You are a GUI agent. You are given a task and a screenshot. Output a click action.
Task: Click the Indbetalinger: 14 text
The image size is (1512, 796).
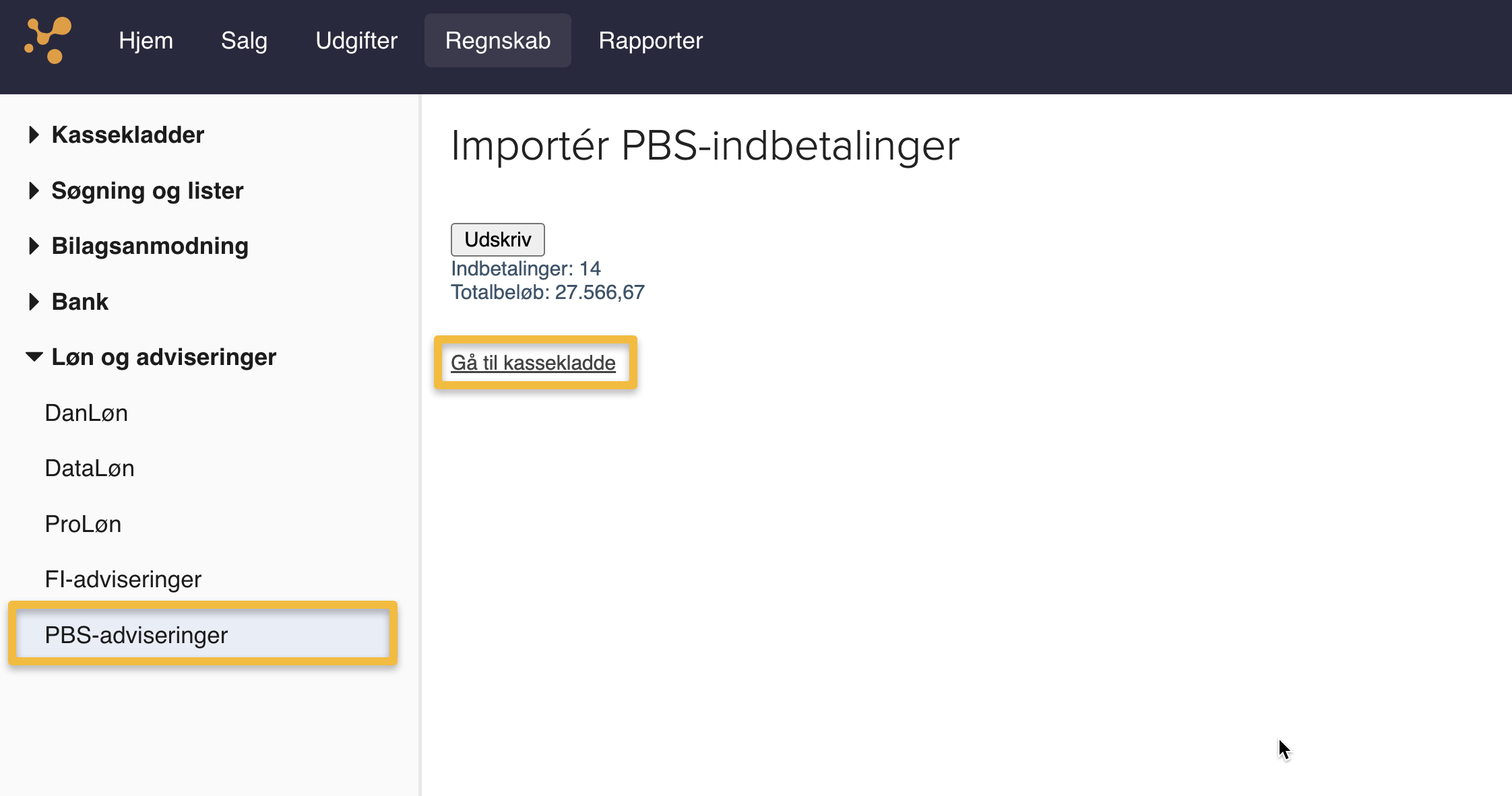coord(526,269)
